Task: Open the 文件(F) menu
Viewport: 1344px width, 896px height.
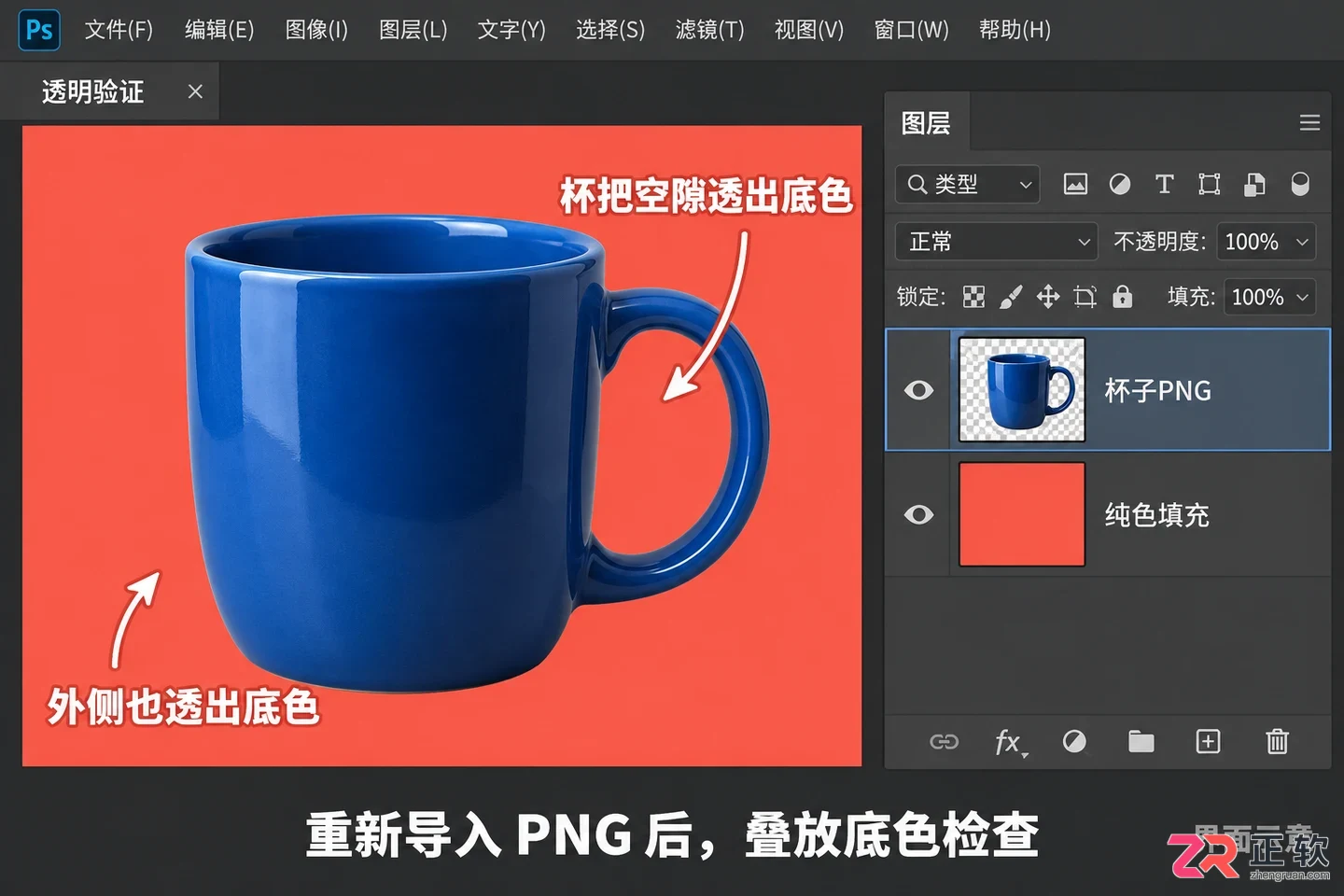Action: point(119,30)
